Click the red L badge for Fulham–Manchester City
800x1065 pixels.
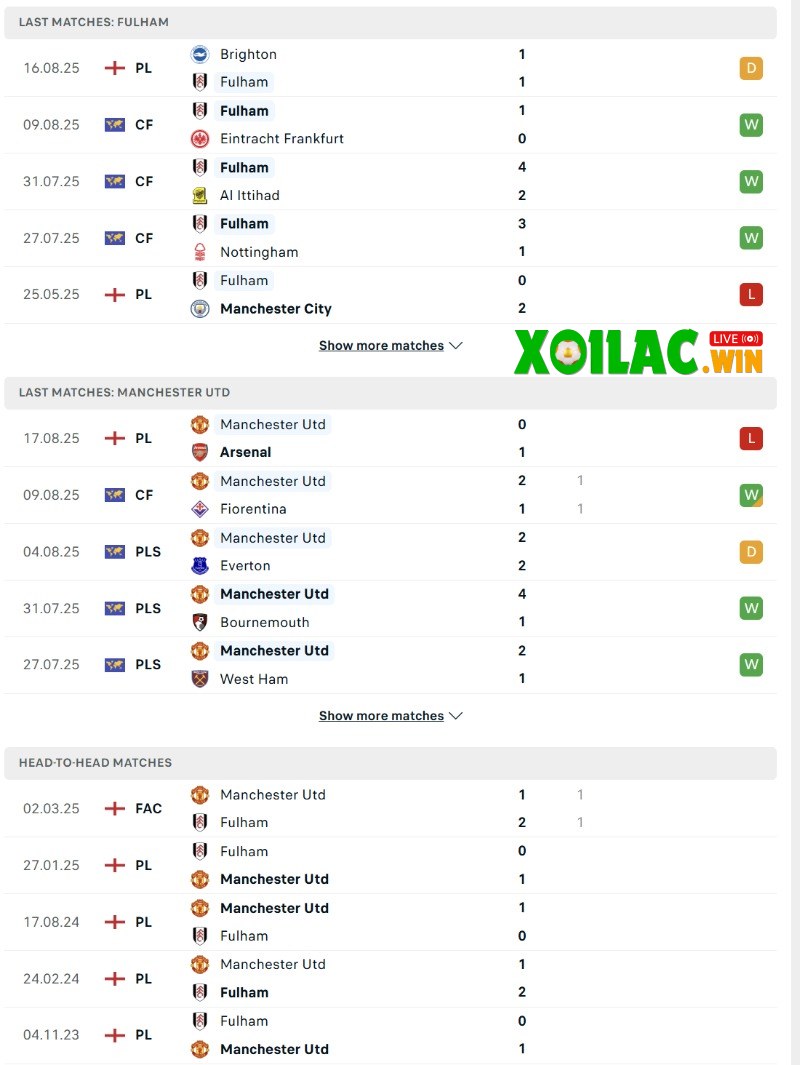tap(751, 295)
